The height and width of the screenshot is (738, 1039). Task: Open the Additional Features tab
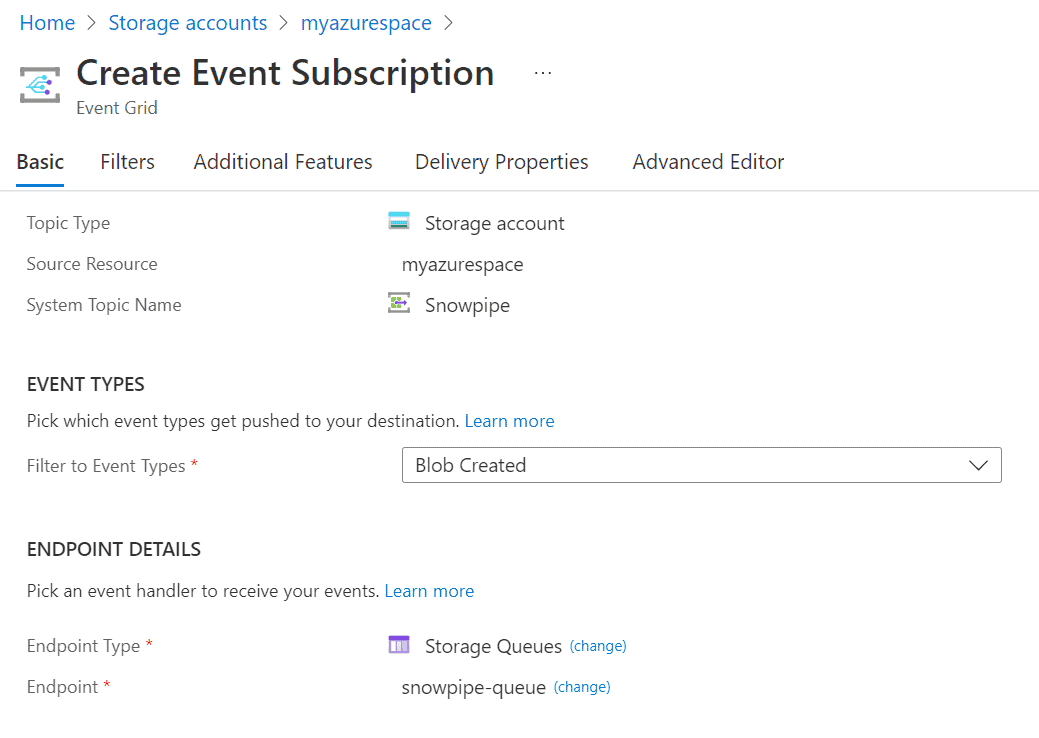click(282, 161)
